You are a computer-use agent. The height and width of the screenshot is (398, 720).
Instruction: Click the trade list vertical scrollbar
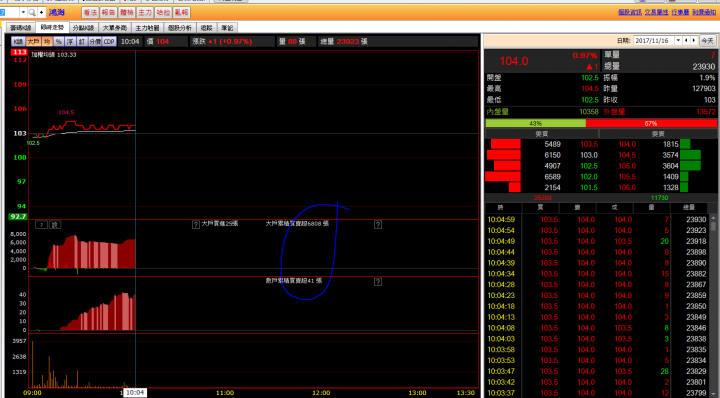(x=713, y=305)
